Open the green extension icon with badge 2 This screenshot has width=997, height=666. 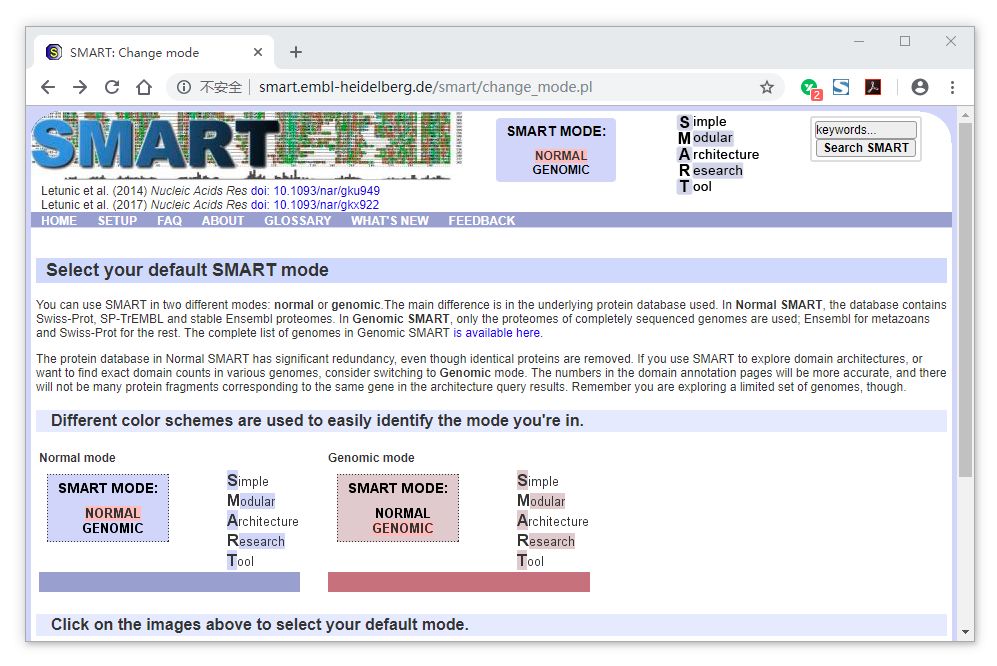pos(810,88)
